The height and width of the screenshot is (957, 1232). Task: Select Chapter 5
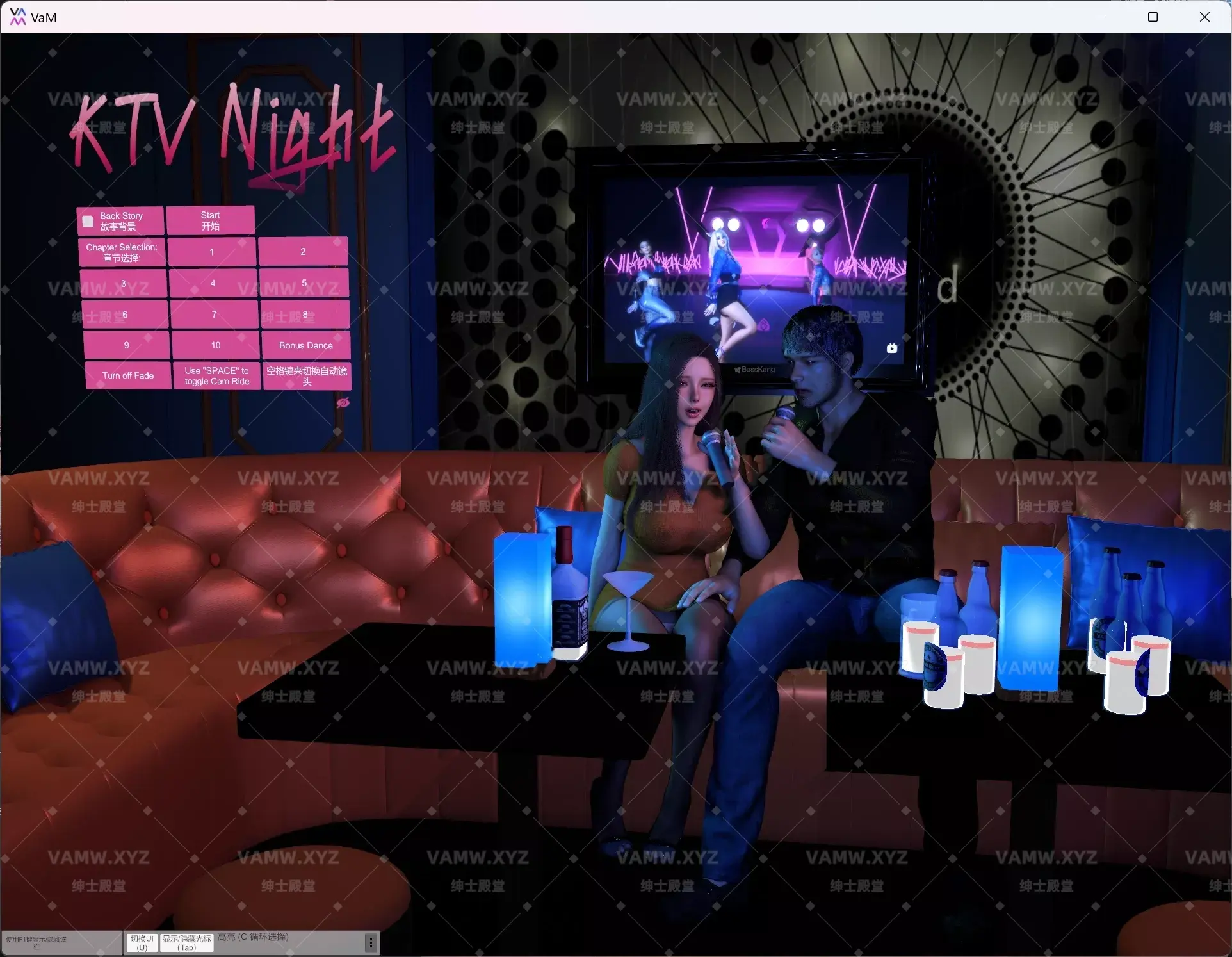pos(304,282)
